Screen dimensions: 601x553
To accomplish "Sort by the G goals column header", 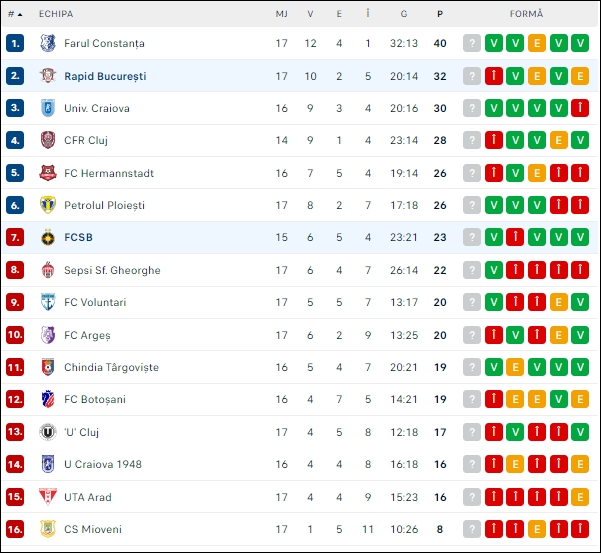I will (404, 14).
